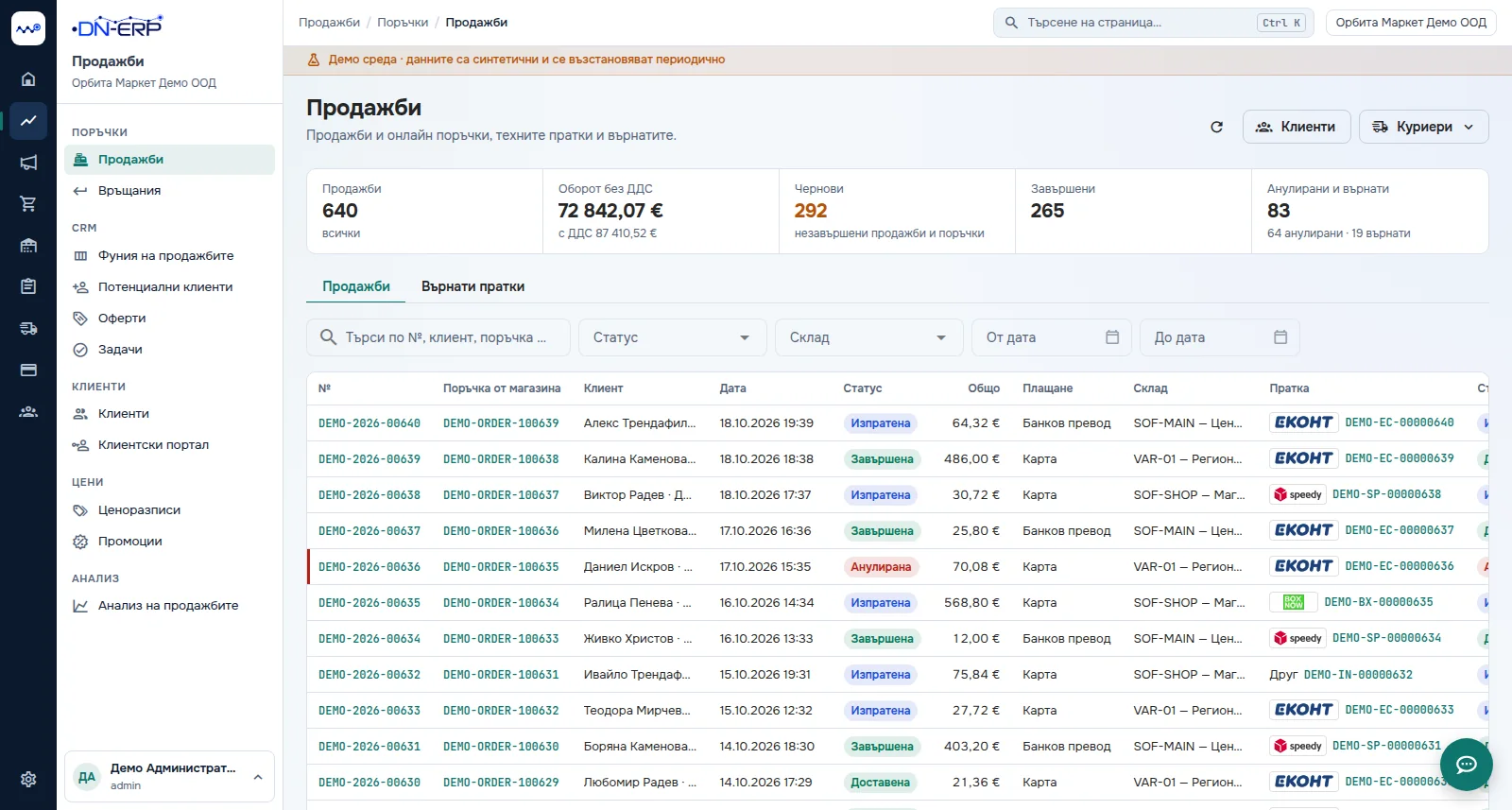Open the warehouse building icon in the left rail
The image size is (1512, 810).
tap(28, 246)
